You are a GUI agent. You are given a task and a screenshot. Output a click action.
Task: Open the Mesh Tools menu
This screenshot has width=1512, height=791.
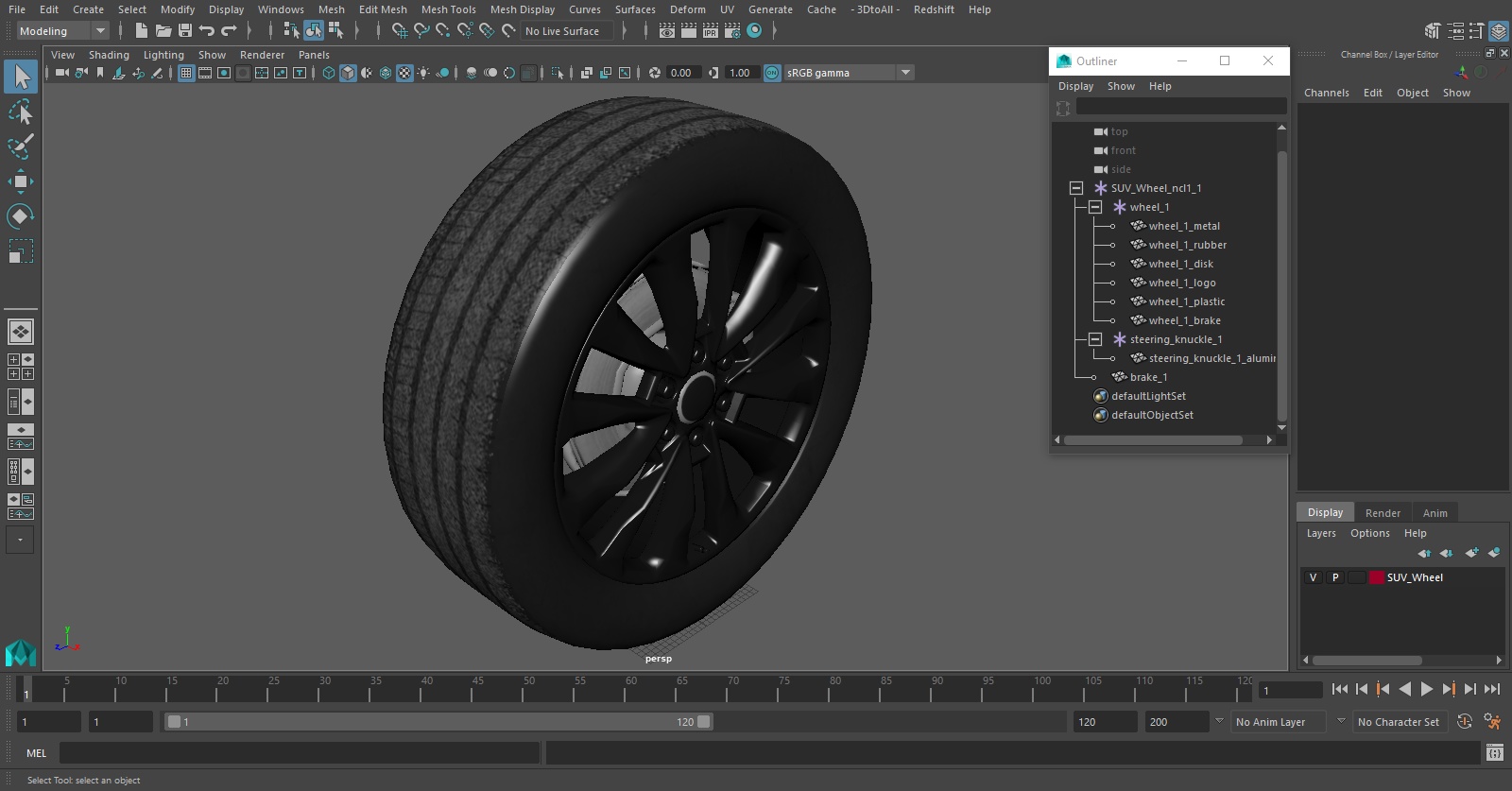pos(448,9)
